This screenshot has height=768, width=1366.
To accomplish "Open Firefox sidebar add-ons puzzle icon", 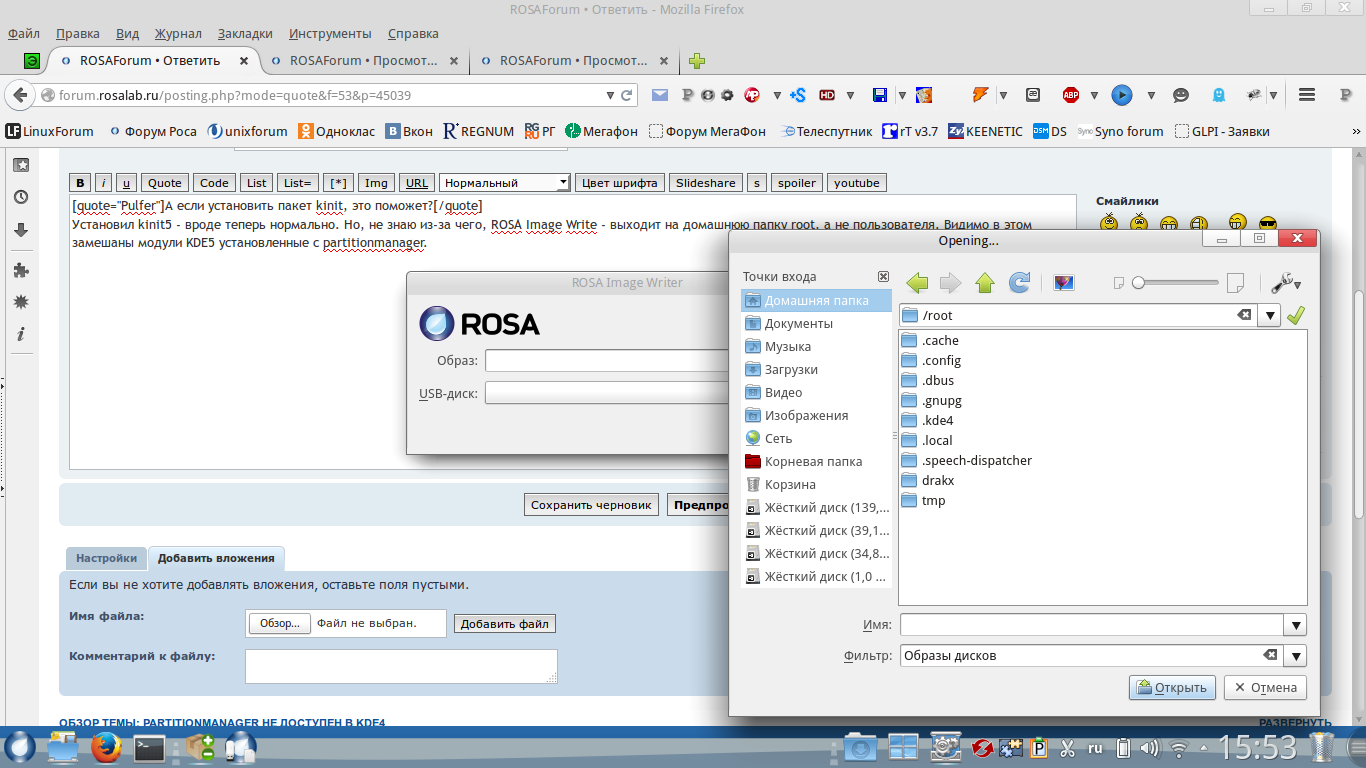I will pyautogui.click(x=20, y=270).
